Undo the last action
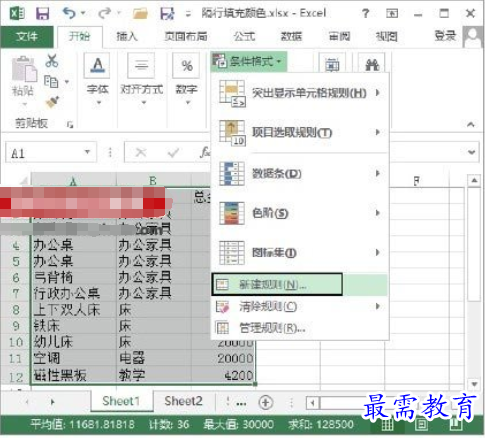Image resolution: width=485 pixels, height=438 pixels. click(69, 13)
